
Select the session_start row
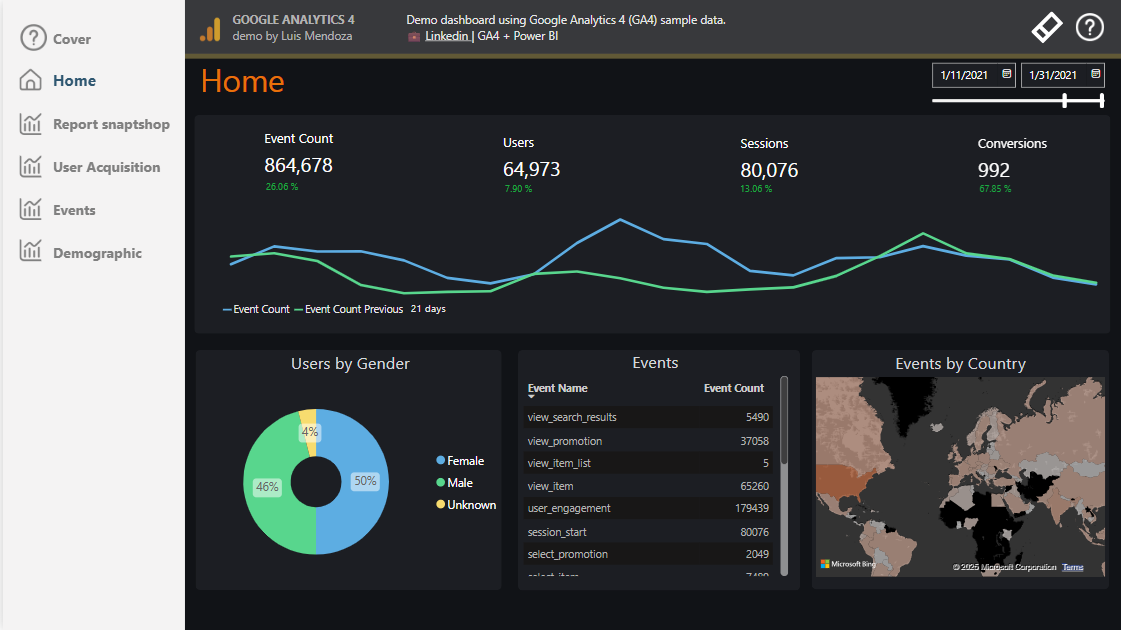(648, 532)
